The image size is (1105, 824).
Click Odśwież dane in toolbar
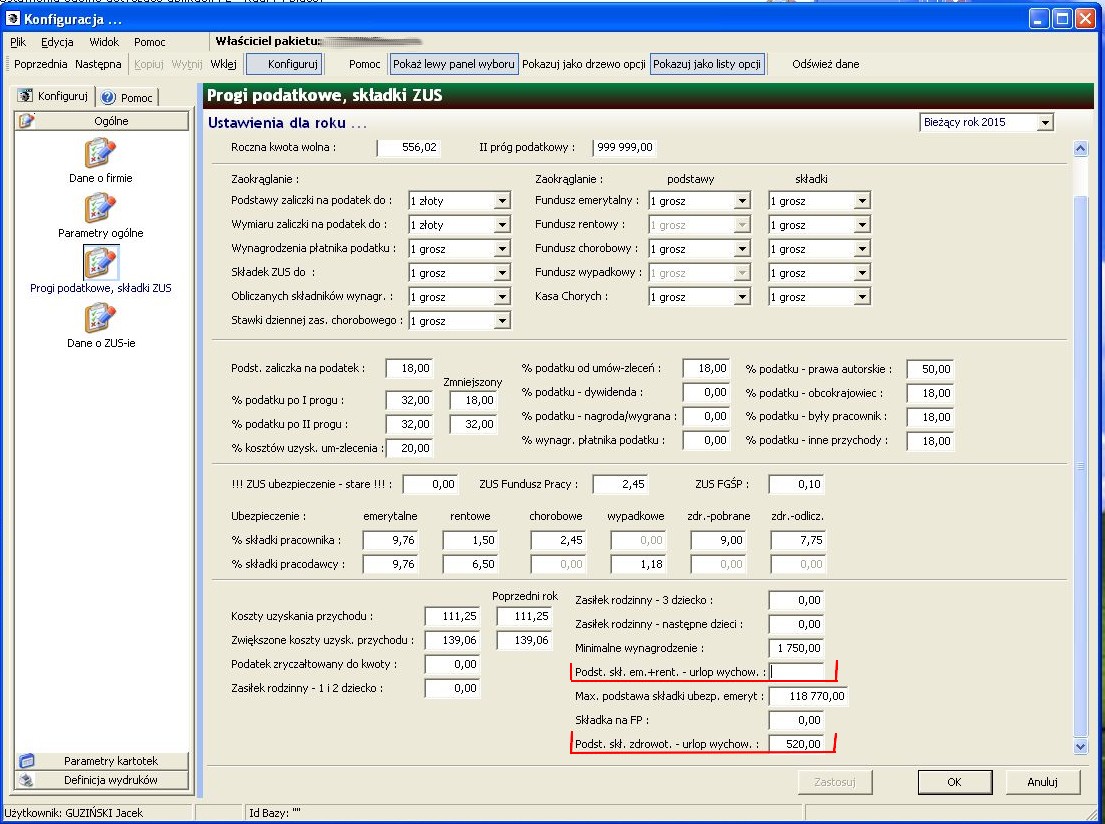[x=825, y=64]
